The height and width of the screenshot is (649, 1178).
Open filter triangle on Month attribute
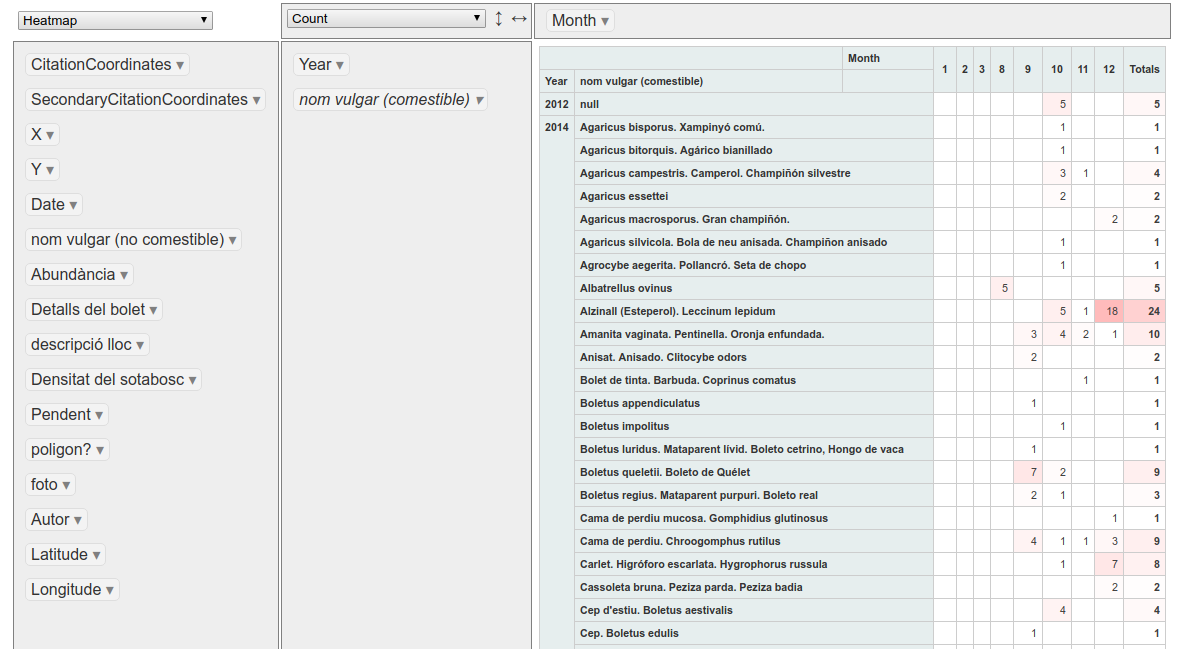(x=605, y=21)
